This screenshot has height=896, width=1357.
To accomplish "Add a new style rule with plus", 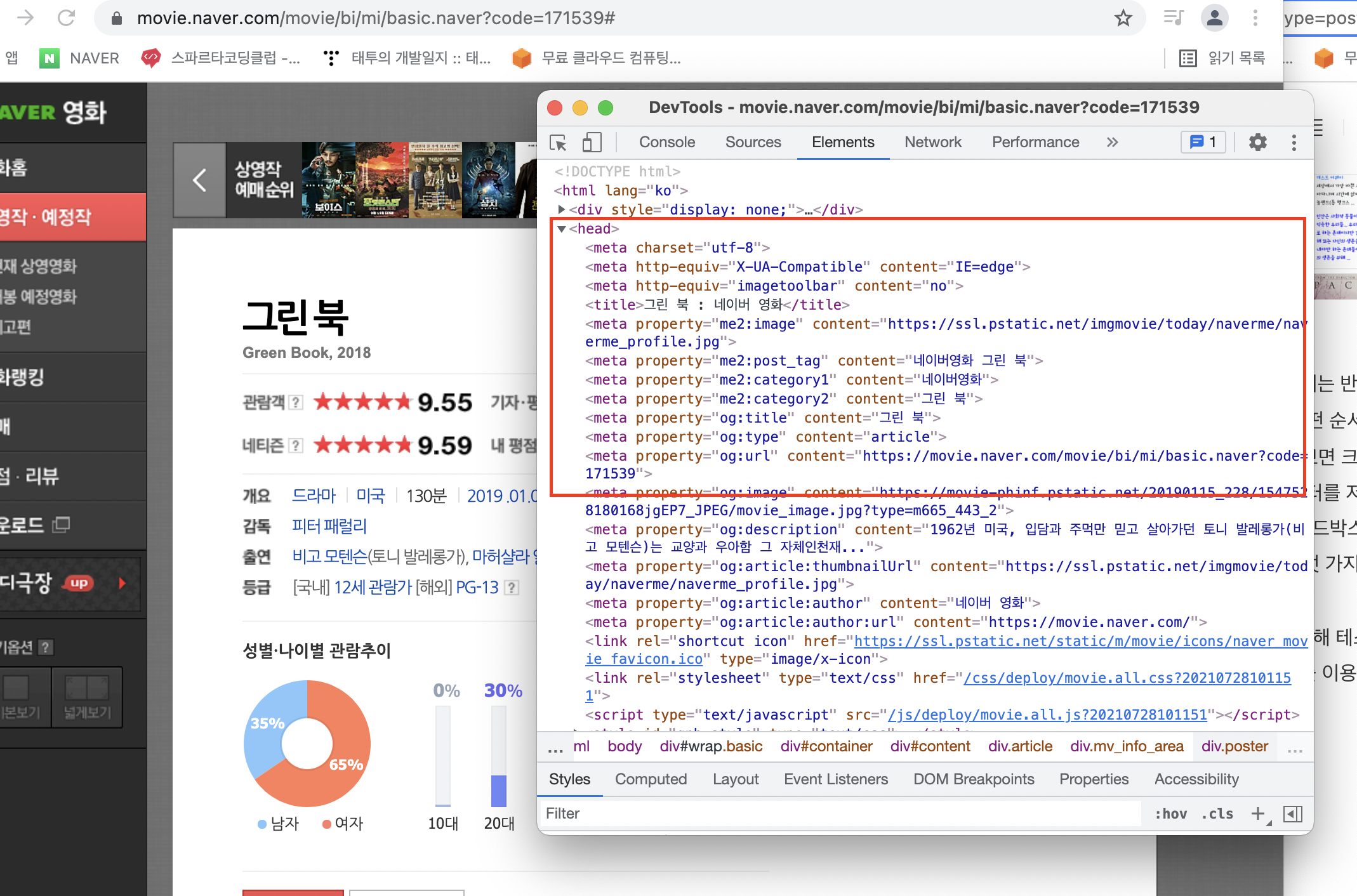I will tap(1258, 814).
